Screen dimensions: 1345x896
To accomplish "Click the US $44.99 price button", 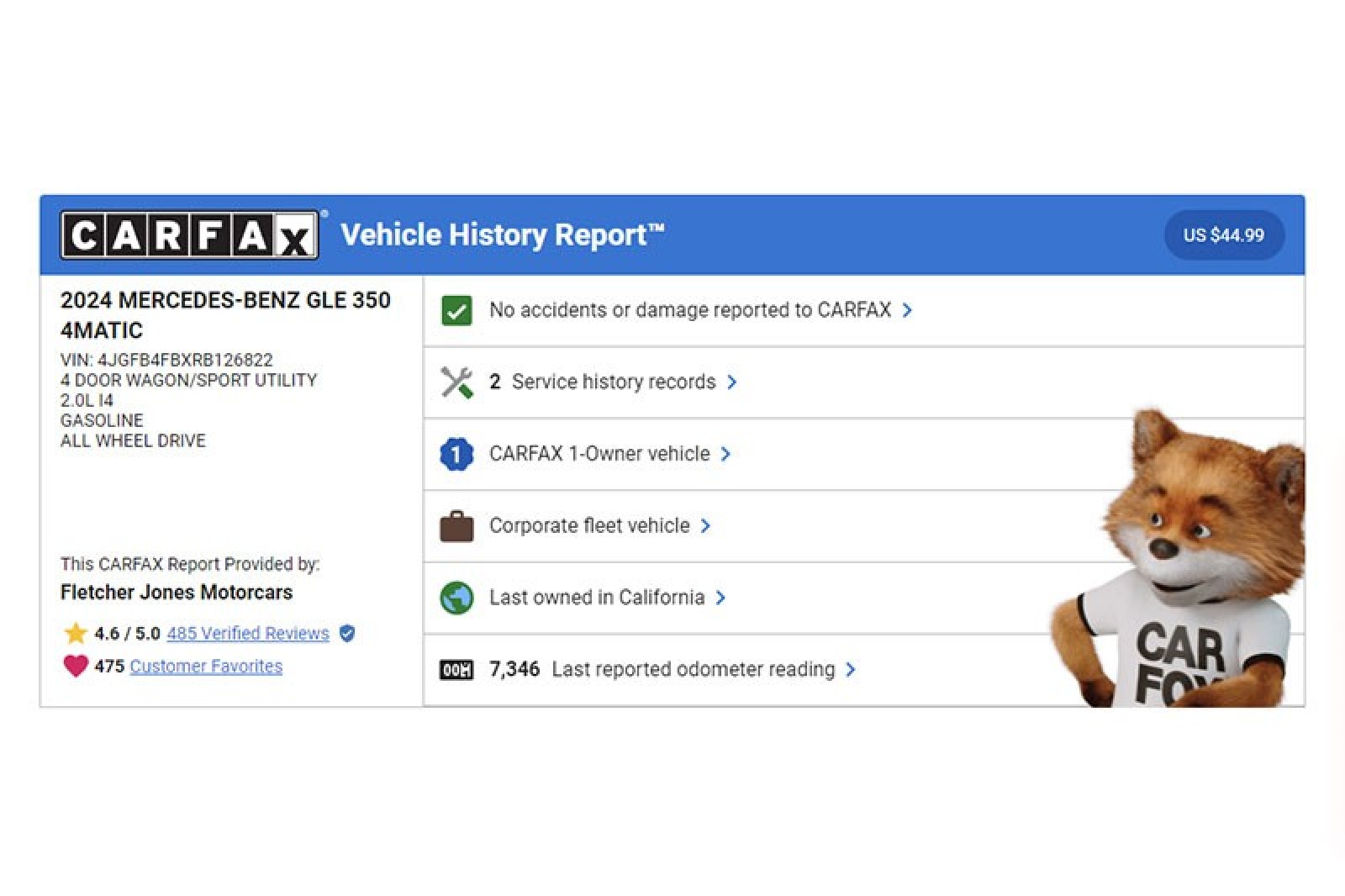I will 1224,235.
